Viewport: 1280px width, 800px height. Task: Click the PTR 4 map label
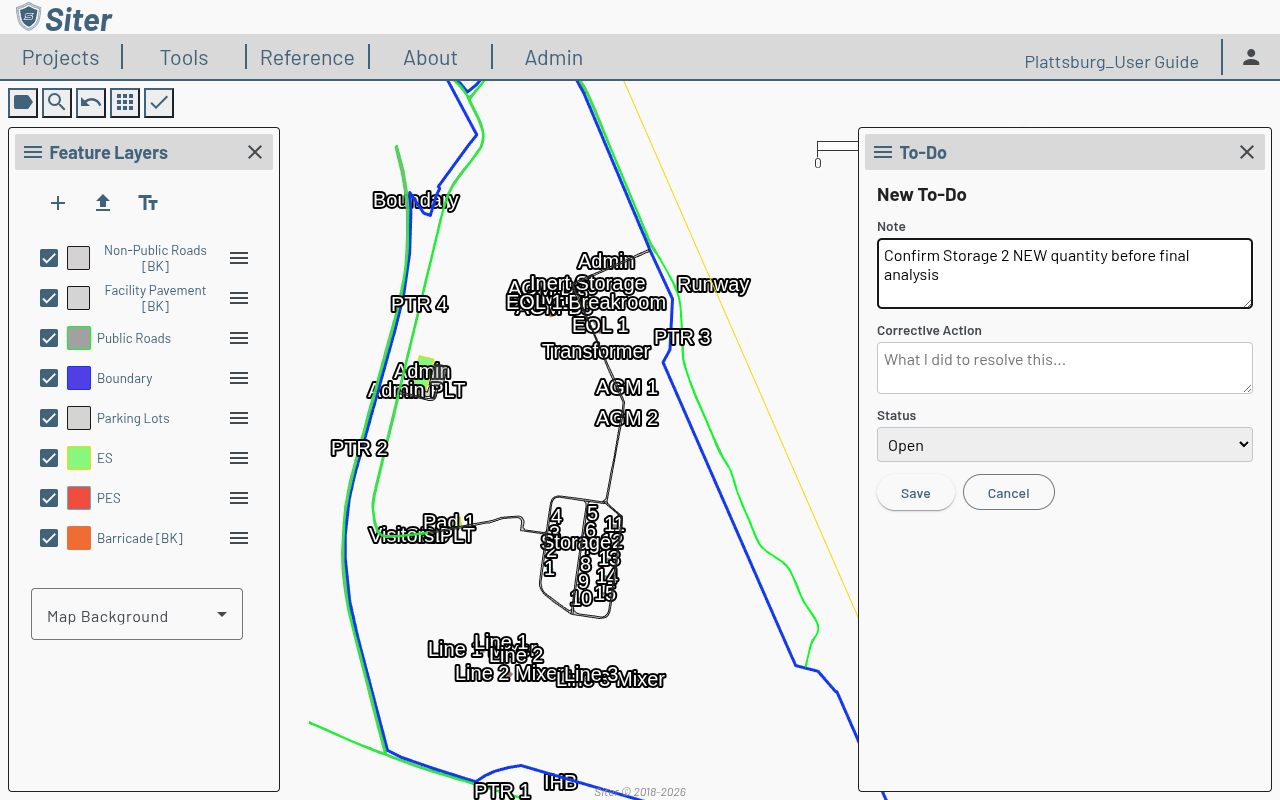click(419, 304)
